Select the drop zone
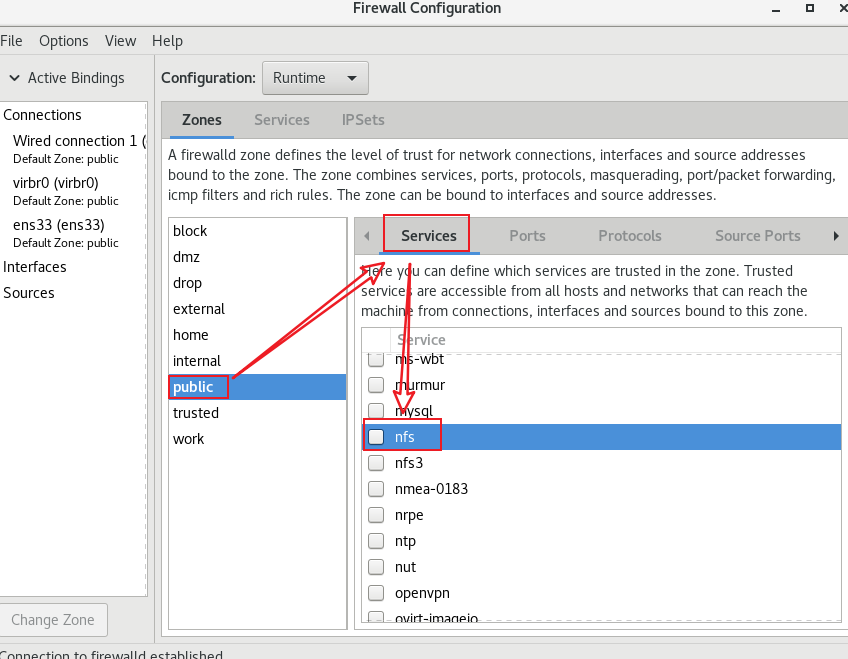 (257, 283)
